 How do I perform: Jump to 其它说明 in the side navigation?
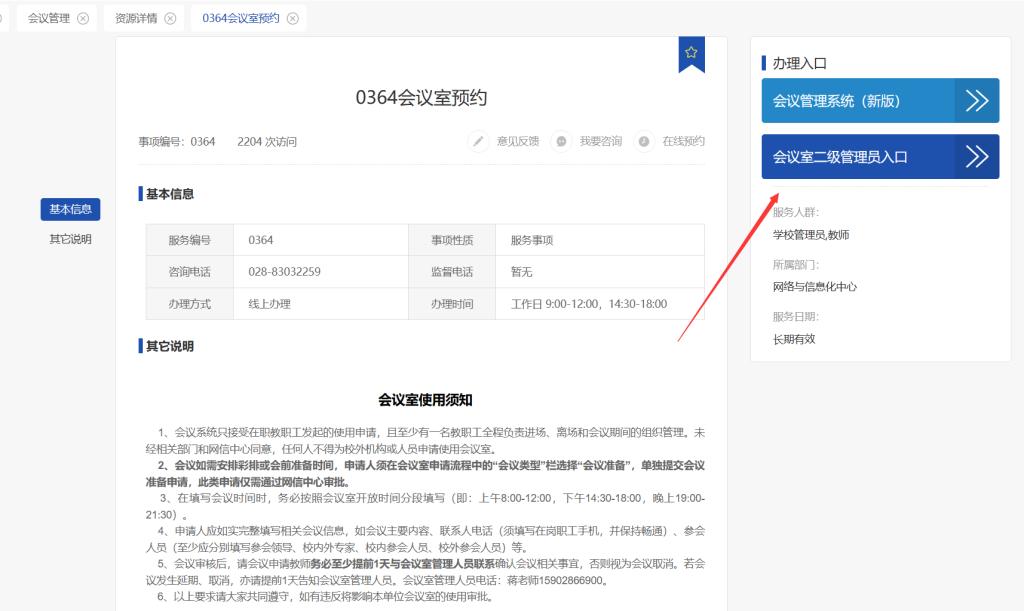pyautogui.click(x=70, y=239)
